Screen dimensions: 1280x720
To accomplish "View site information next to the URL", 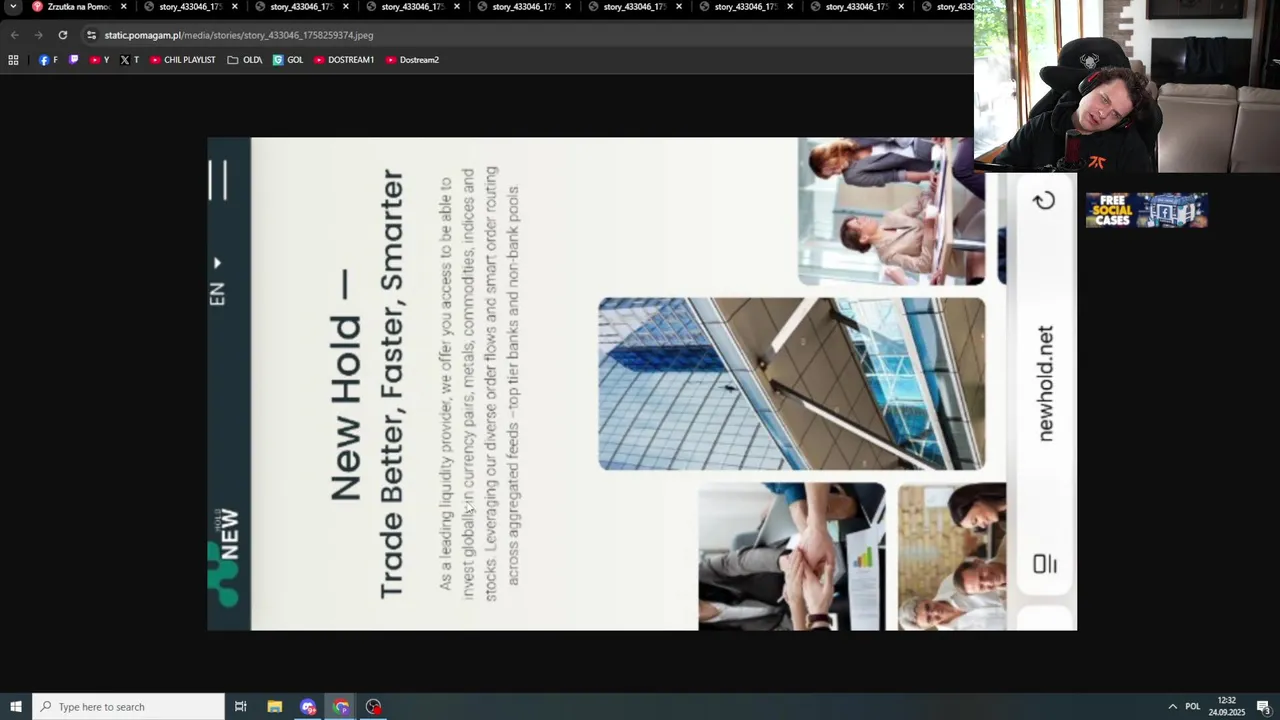I will tap(91, 35).
